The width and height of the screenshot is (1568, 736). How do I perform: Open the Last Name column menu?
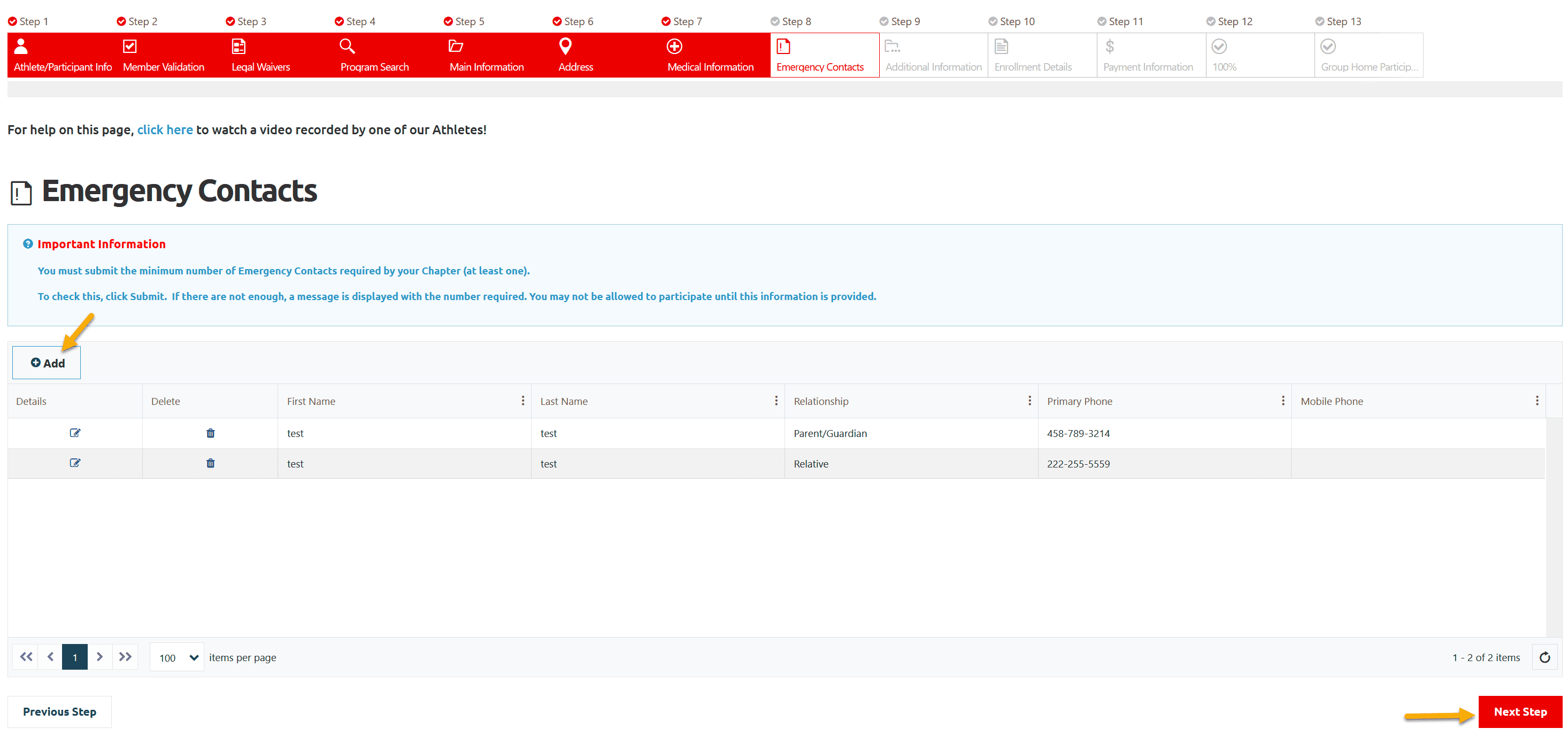pos(776,401)
